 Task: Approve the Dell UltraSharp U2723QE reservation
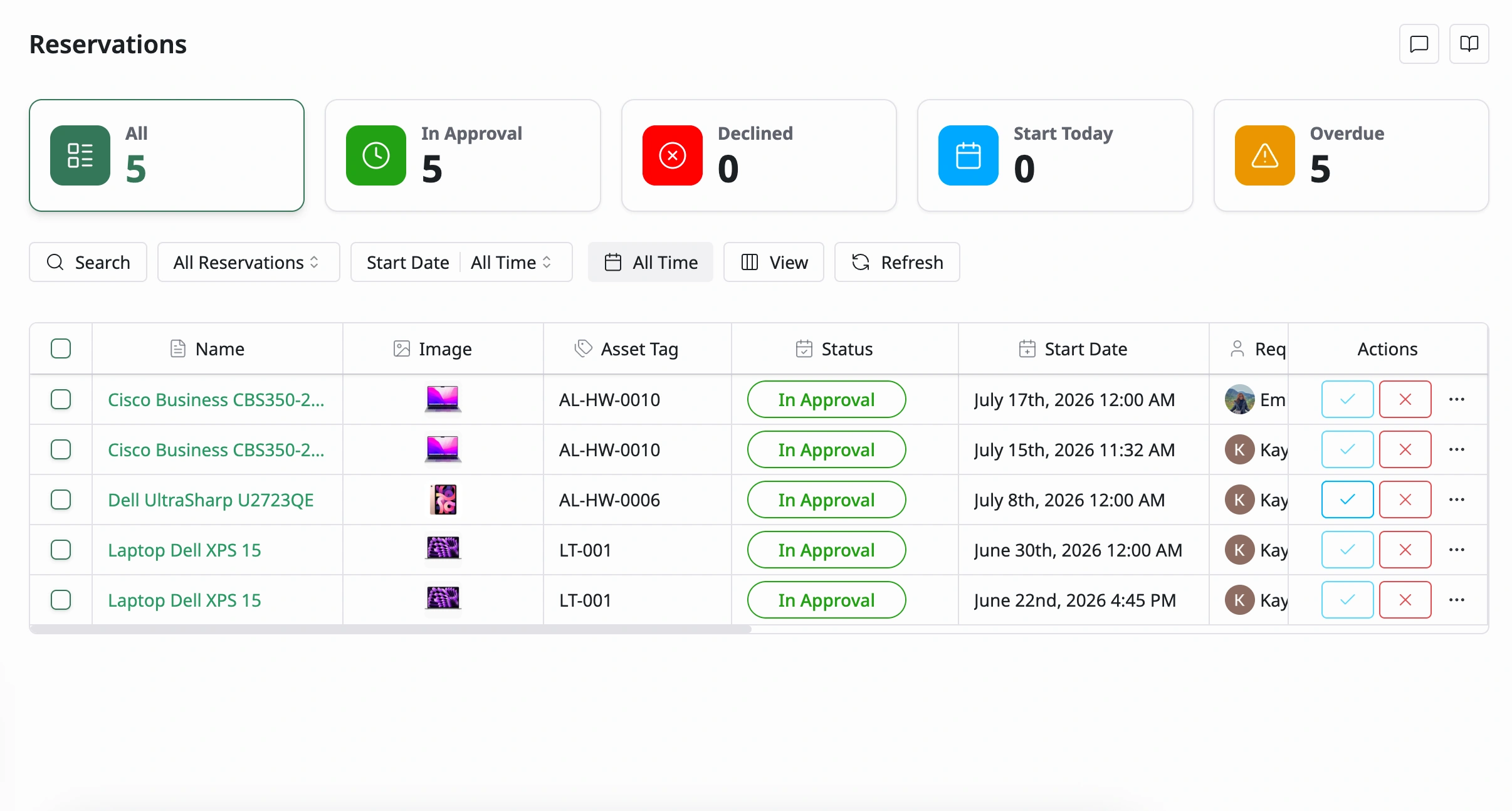coord(1347,500)
